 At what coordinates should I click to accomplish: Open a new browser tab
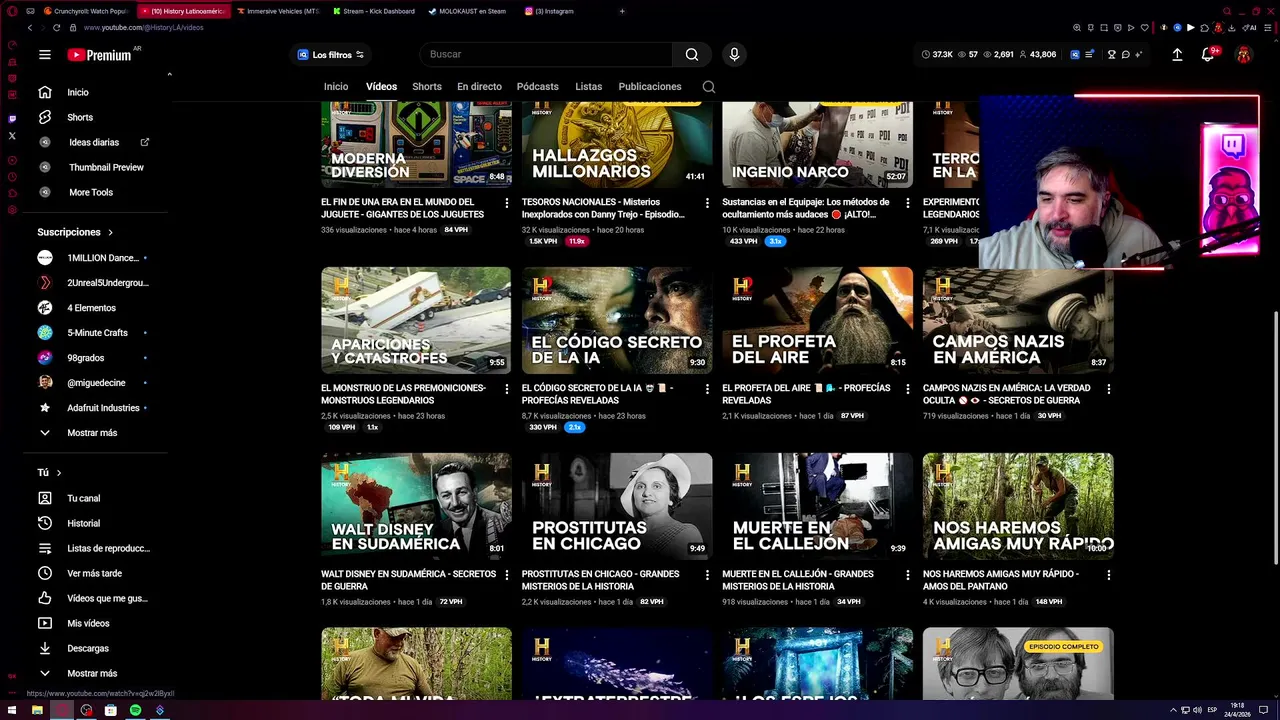tap(622, 11)
